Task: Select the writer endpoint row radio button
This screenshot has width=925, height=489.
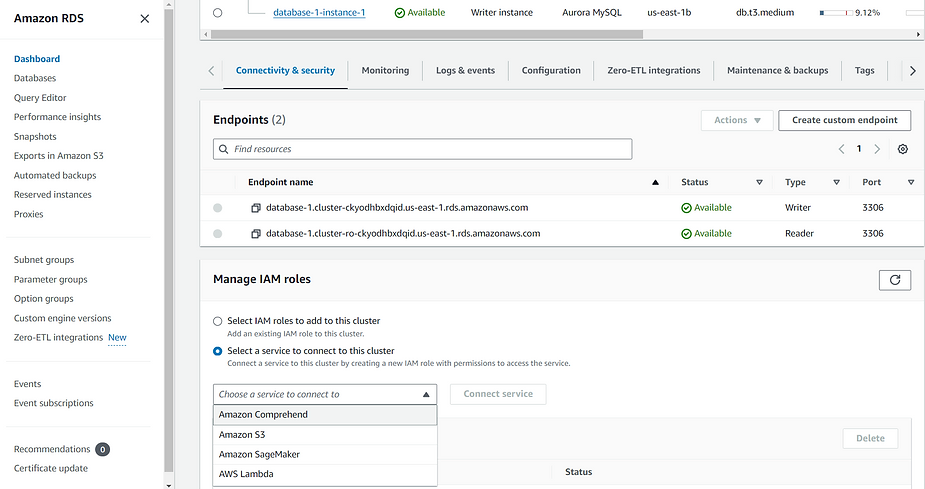Action: coord(218,208)
